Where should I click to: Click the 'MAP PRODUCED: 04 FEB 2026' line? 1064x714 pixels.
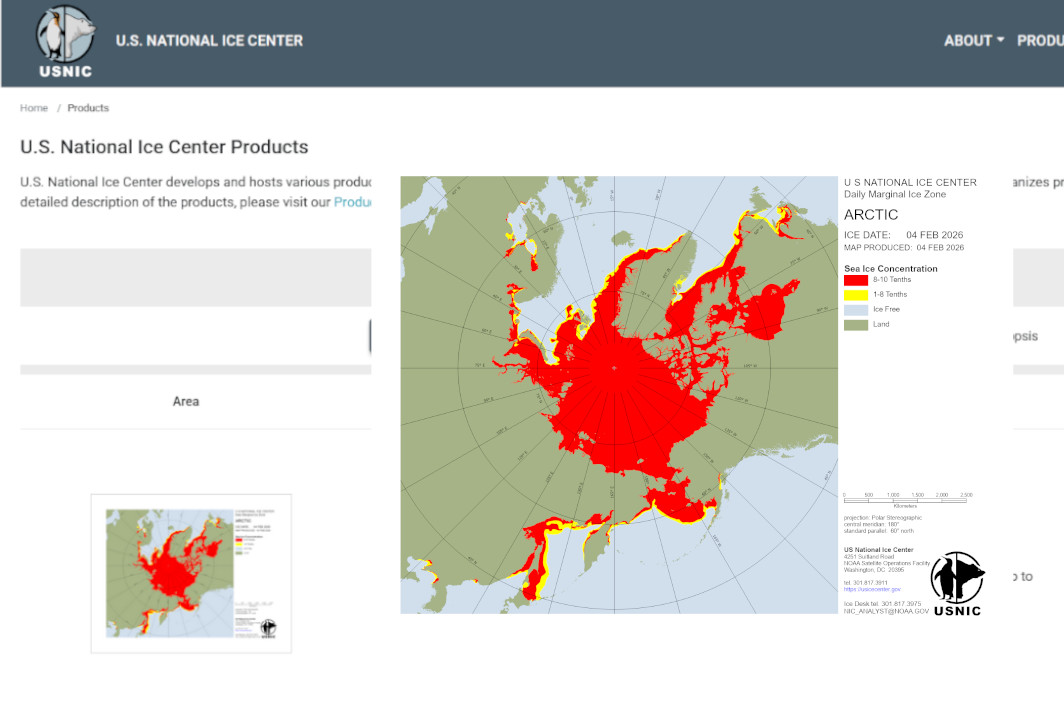904,248
